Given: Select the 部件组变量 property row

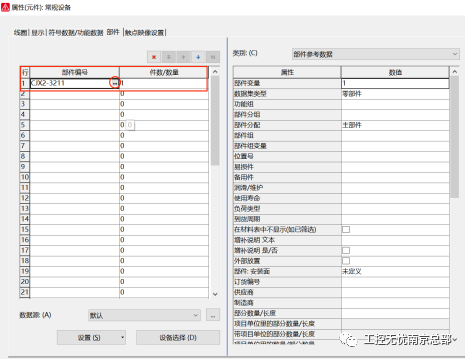Looking at the screenshot, I should click(x=341, y=146).
